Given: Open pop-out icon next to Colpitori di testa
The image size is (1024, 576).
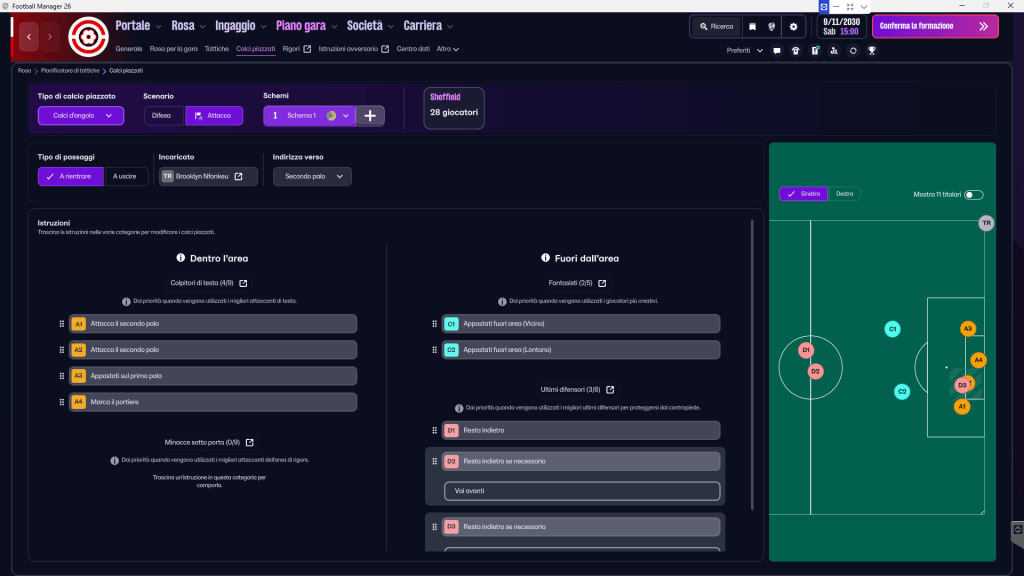Looking at the screenshot, I should pos(243,283).
